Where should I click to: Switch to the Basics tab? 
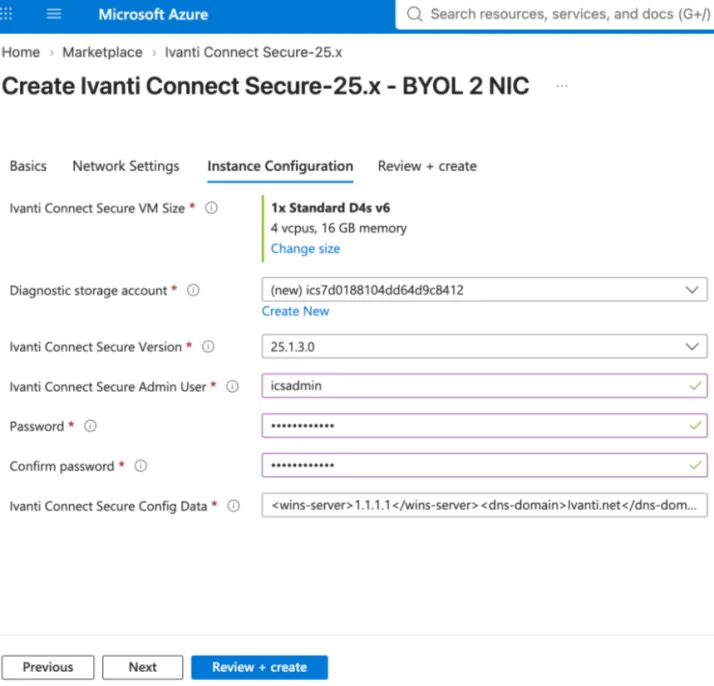[28, 166]
